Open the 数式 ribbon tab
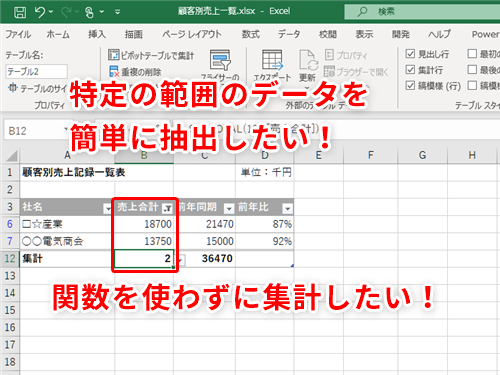The height and width of the screenshot is (375, 500). 251,34
